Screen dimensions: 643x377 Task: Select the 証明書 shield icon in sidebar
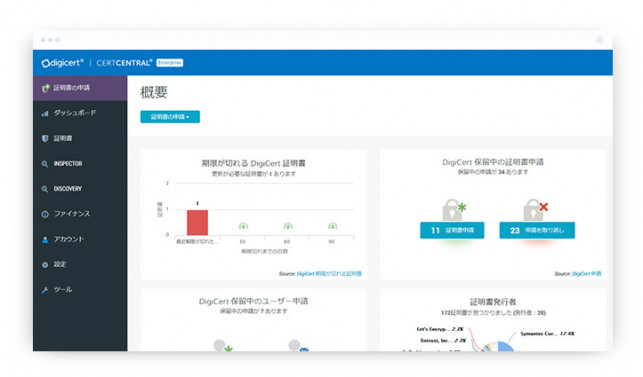[45, 139]
